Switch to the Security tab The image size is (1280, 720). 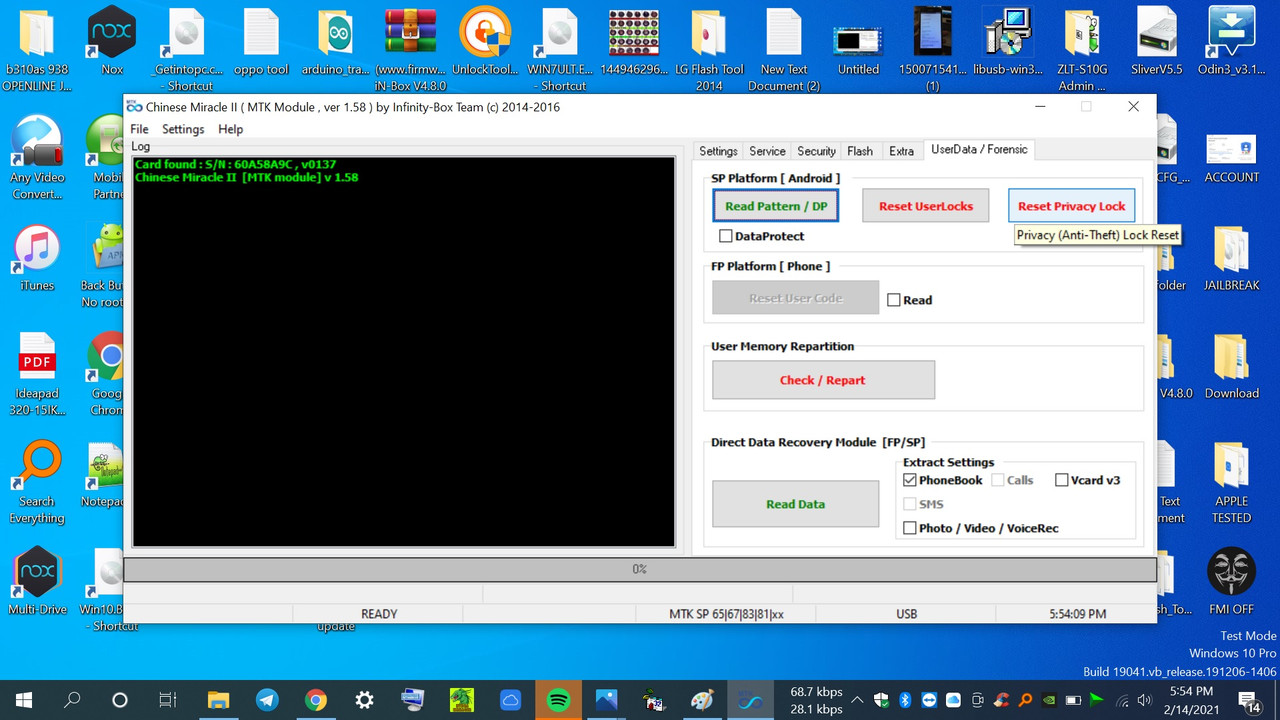[816, 151]
